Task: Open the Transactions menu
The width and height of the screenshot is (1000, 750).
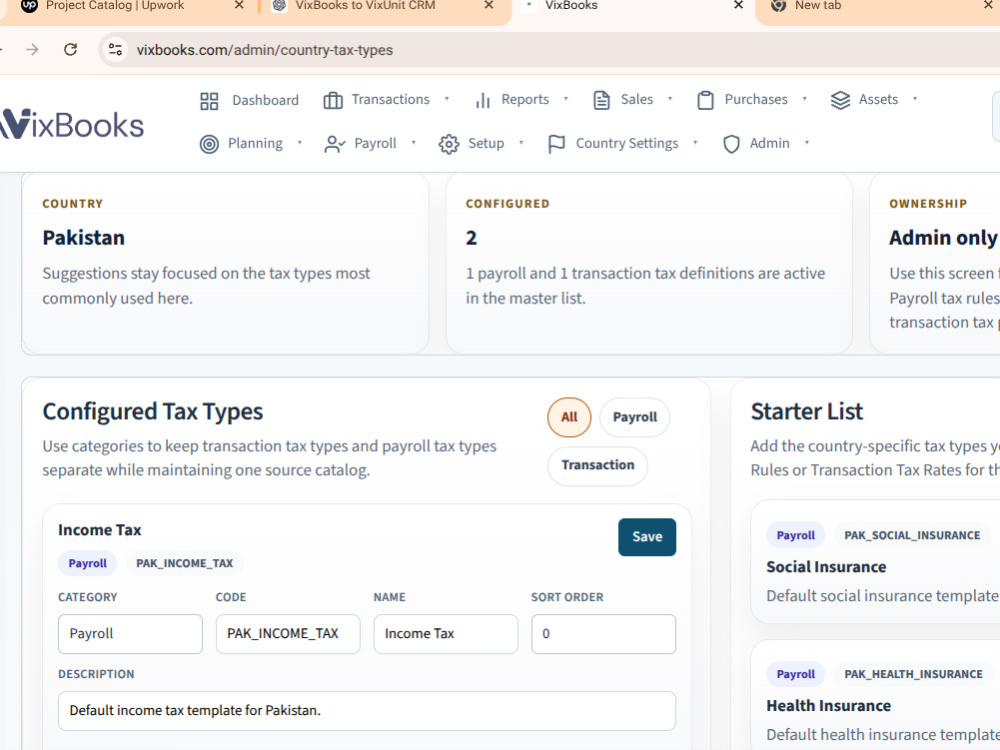Action: point(386,99)
